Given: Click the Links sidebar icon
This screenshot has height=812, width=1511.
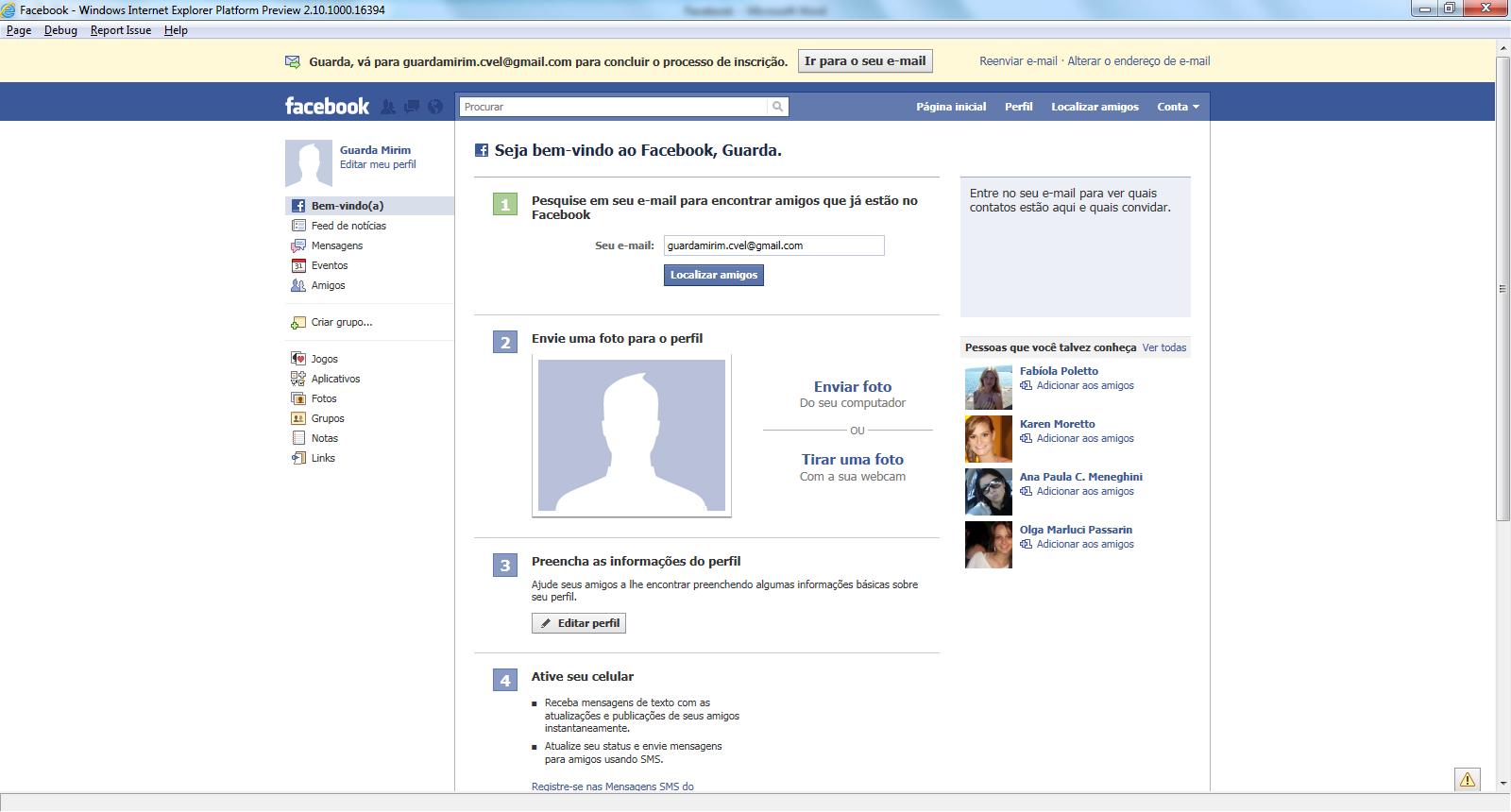Looking at the screenshot, I should pyautogui.click(x=298, y=458).
